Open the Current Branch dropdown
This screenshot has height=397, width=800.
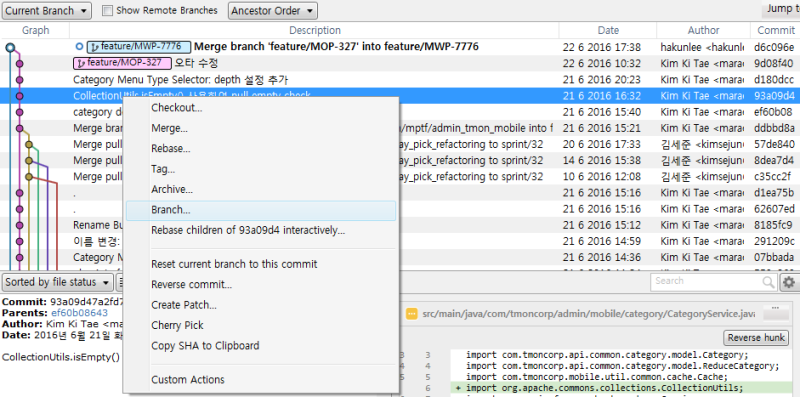pyautogui.click(x=47, y=10)
